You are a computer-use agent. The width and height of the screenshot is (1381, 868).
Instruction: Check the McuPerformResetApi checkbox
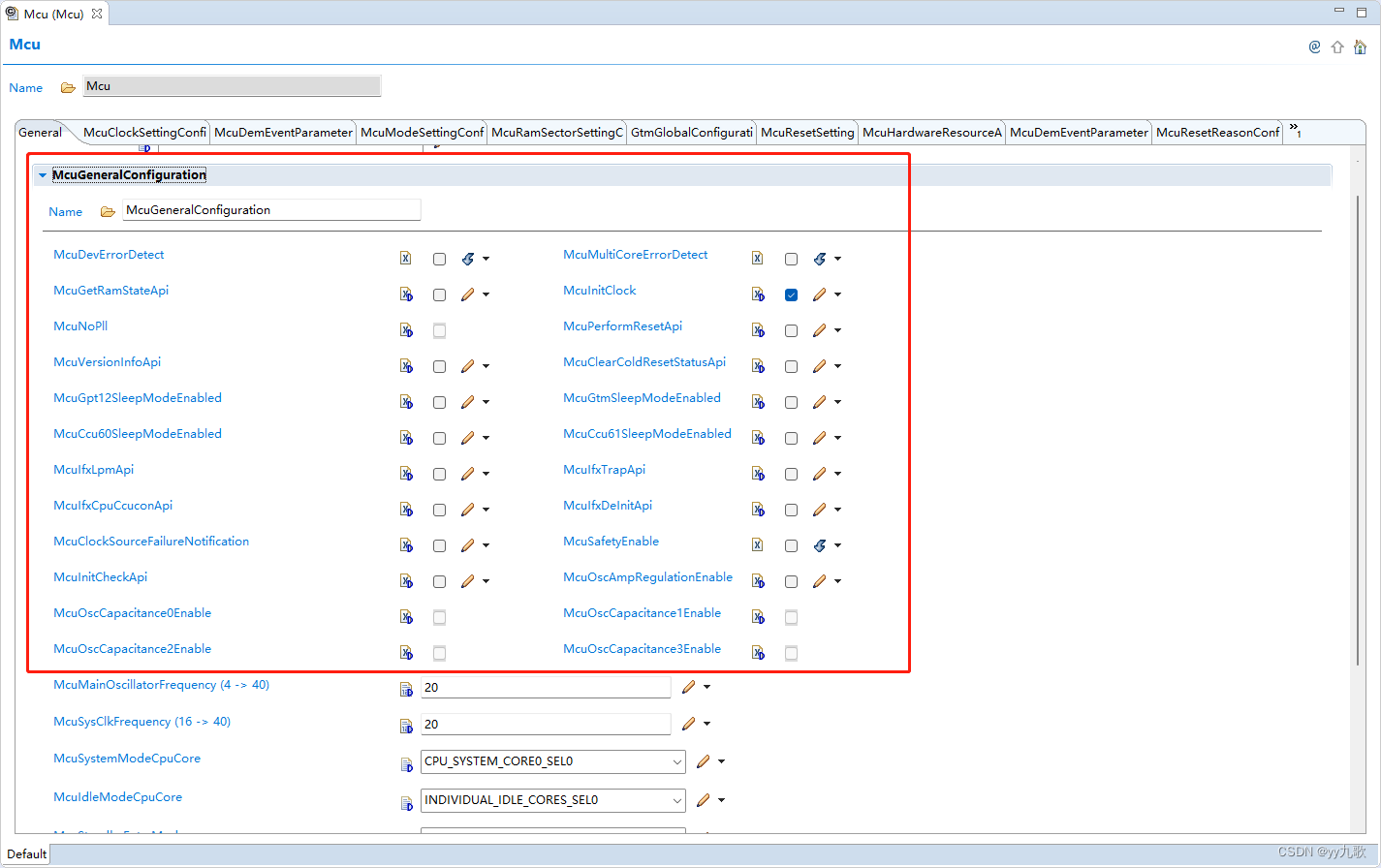pos(791,331)
